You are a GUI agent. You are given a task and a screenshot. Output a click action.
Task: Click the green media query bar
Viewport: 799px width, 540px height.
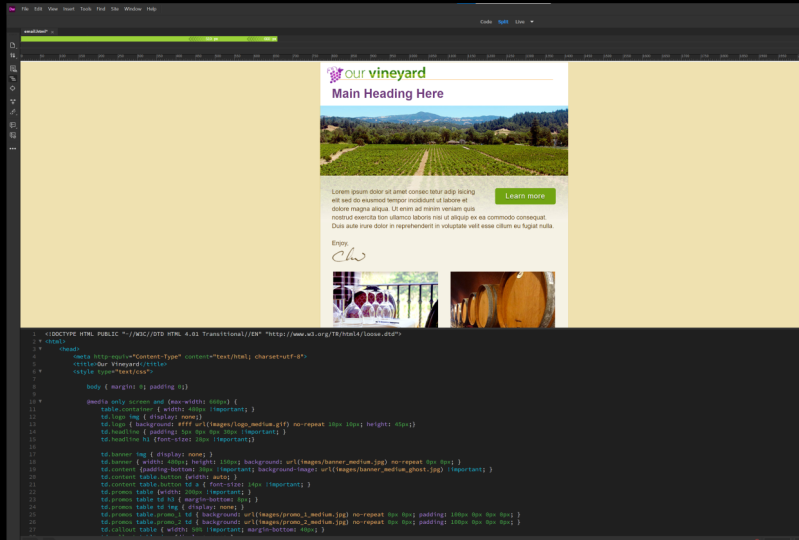coord(149,39)
